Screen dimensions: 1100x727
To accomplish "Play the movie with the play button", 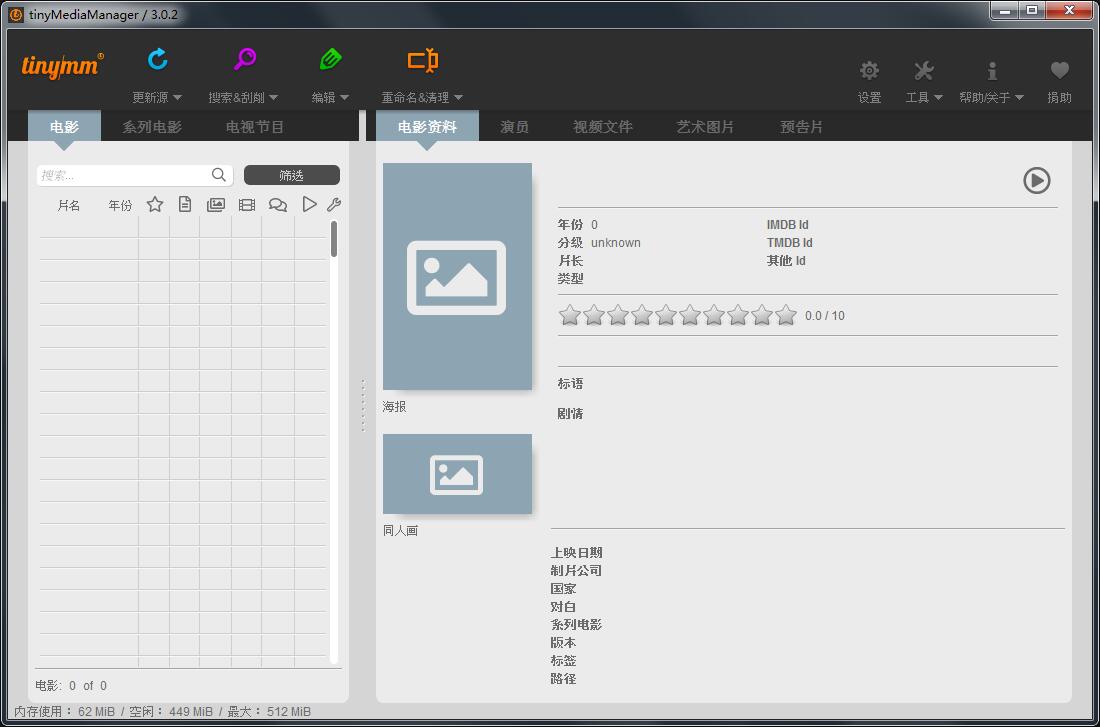I will pos(1036,180).
